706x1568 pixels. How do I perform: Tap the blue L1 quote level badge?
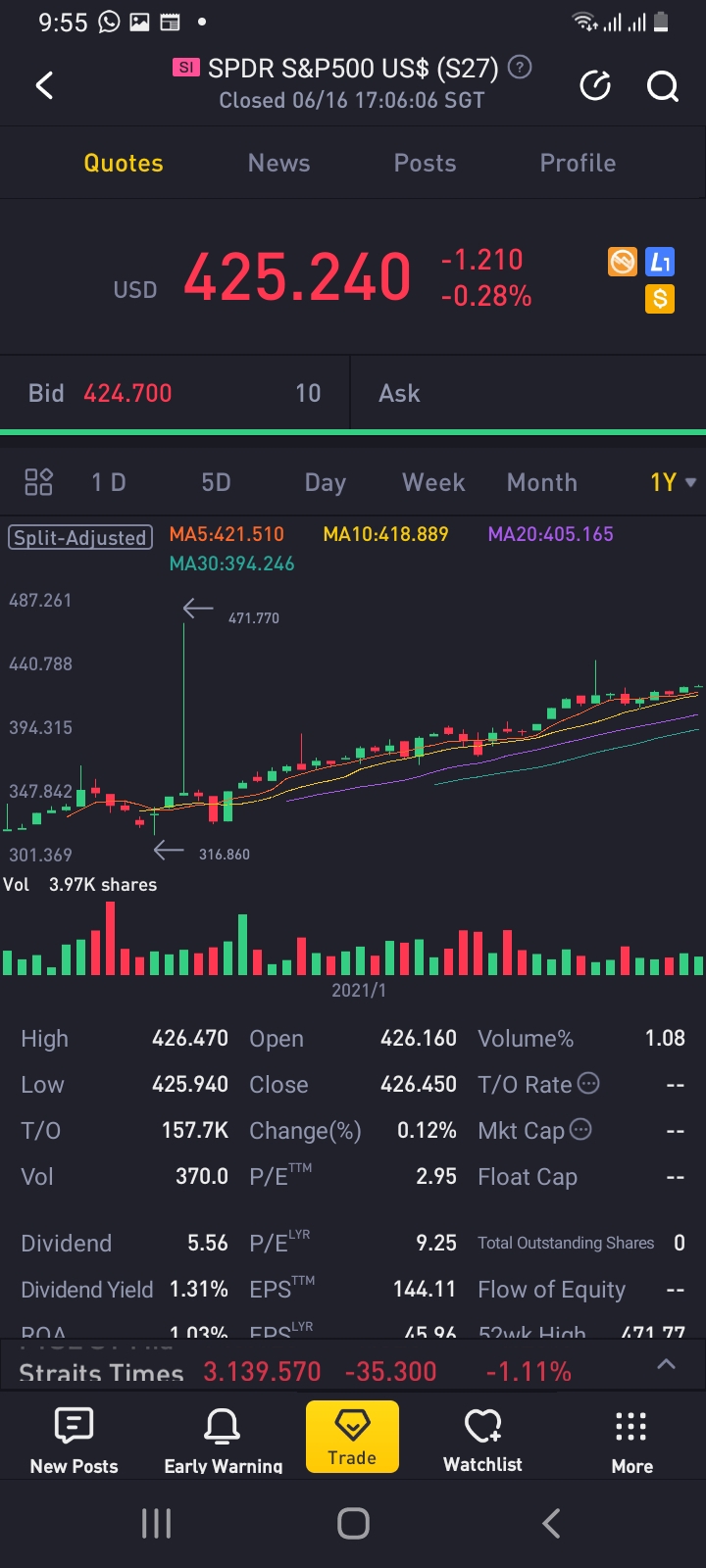660,262
